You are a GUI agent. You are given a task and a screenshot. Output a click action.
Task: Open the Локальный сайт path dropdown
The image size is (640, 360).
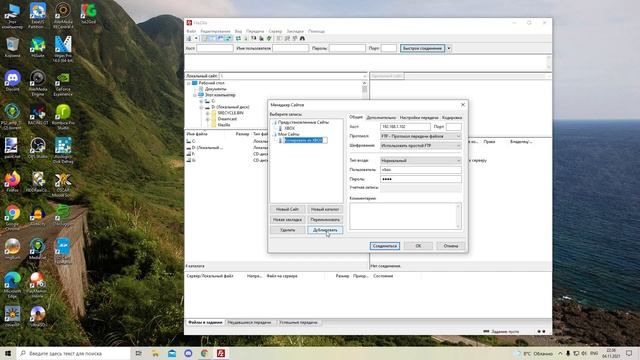point(364,76)
